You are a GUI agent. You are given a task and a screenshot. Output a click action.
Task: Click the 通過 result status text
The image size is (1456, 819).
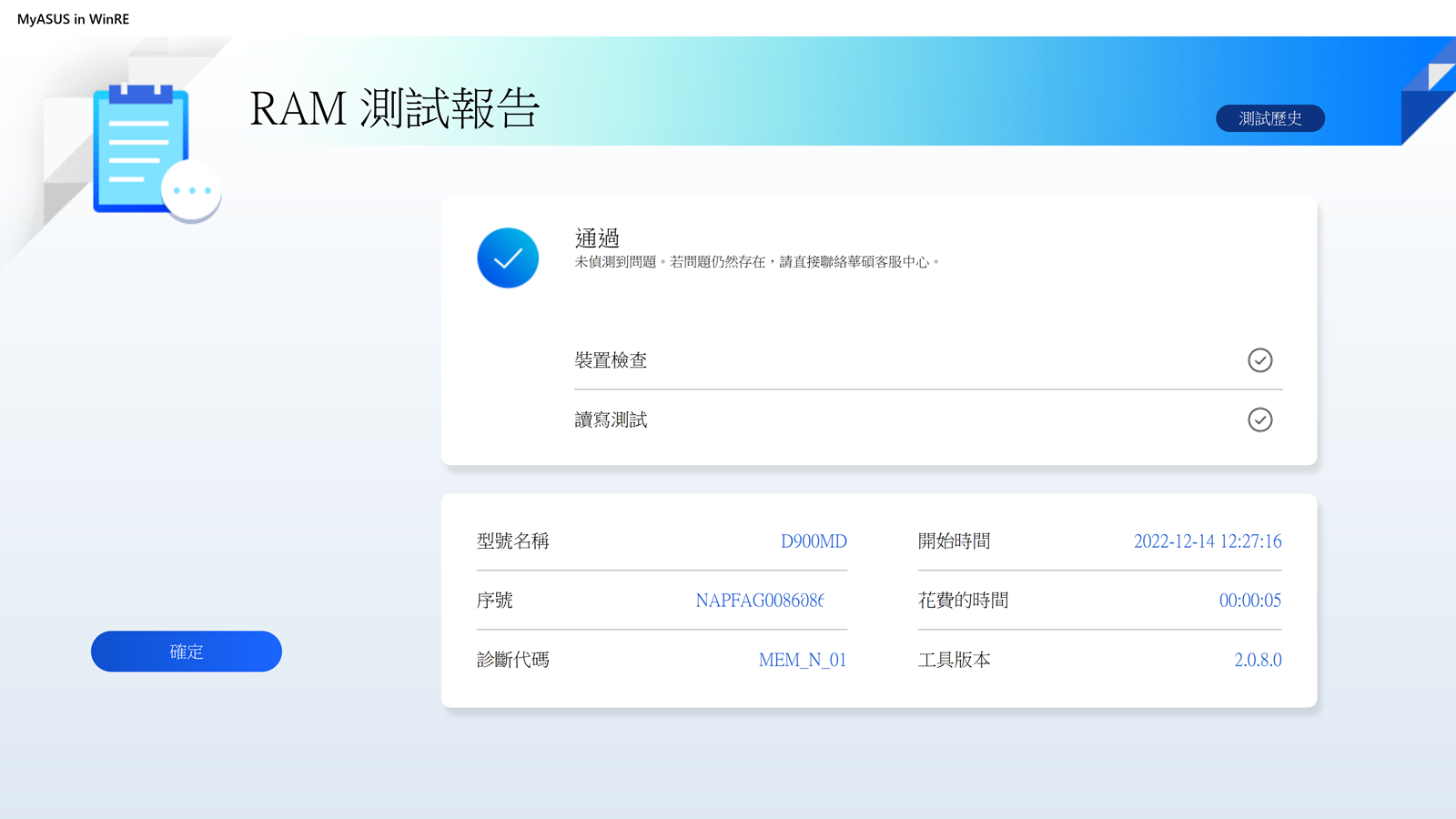pos(597,238)
